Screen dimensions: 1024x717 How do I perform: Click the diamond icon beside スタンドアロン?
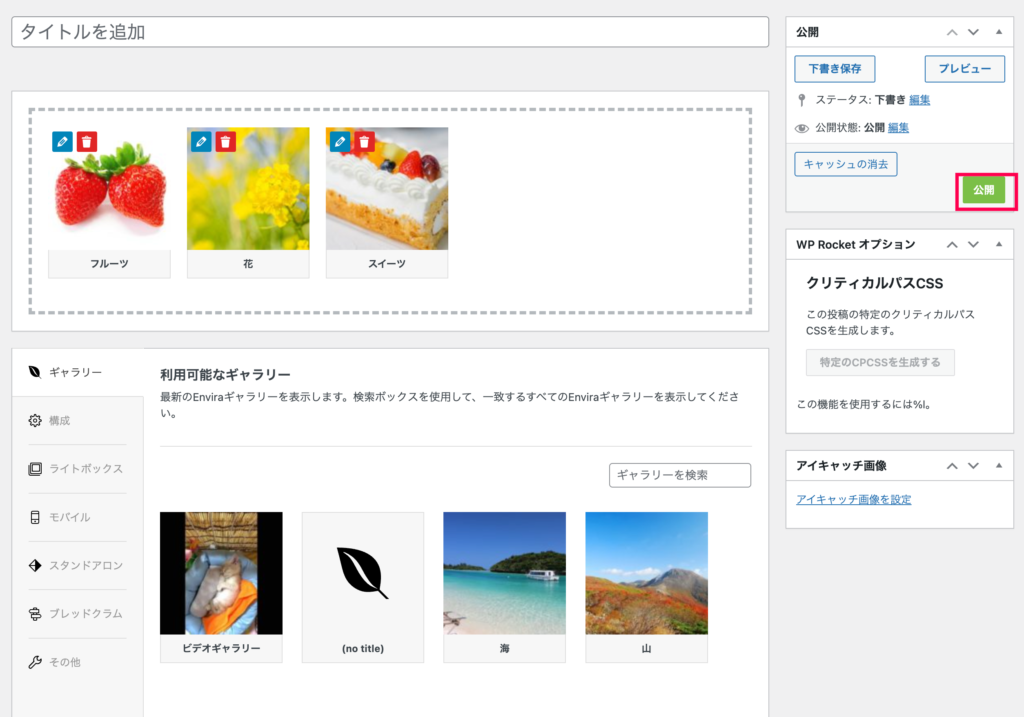click(35, 566)
